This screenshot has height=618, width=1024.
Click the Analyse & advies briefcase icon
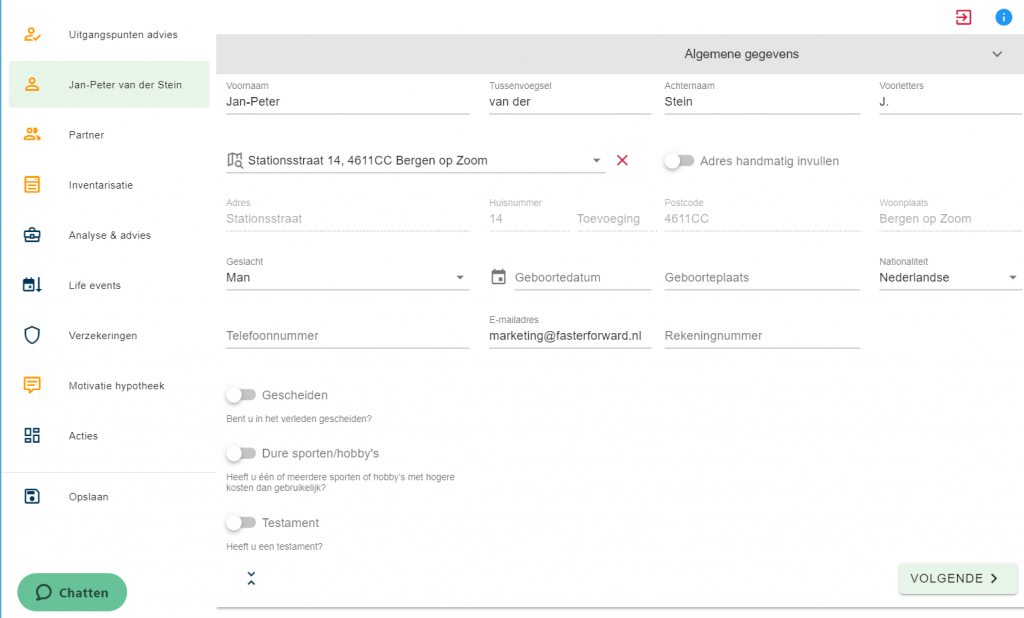[x=32, y=235]
